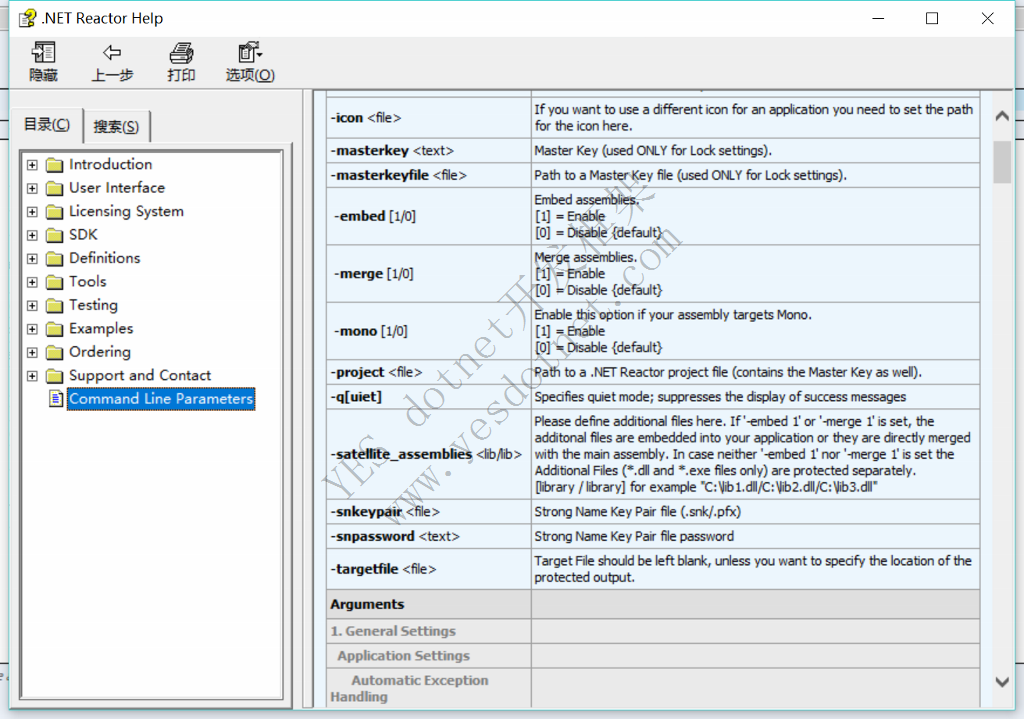Viewport: 1024px width, 719px height.
Task: Click the -masterkey <text> table cell
Action: click(428, 151)
